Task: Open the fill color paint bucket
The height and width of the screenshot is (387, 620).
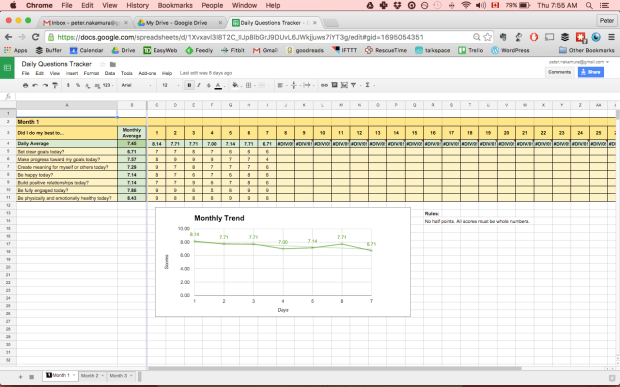Action: 236,85
